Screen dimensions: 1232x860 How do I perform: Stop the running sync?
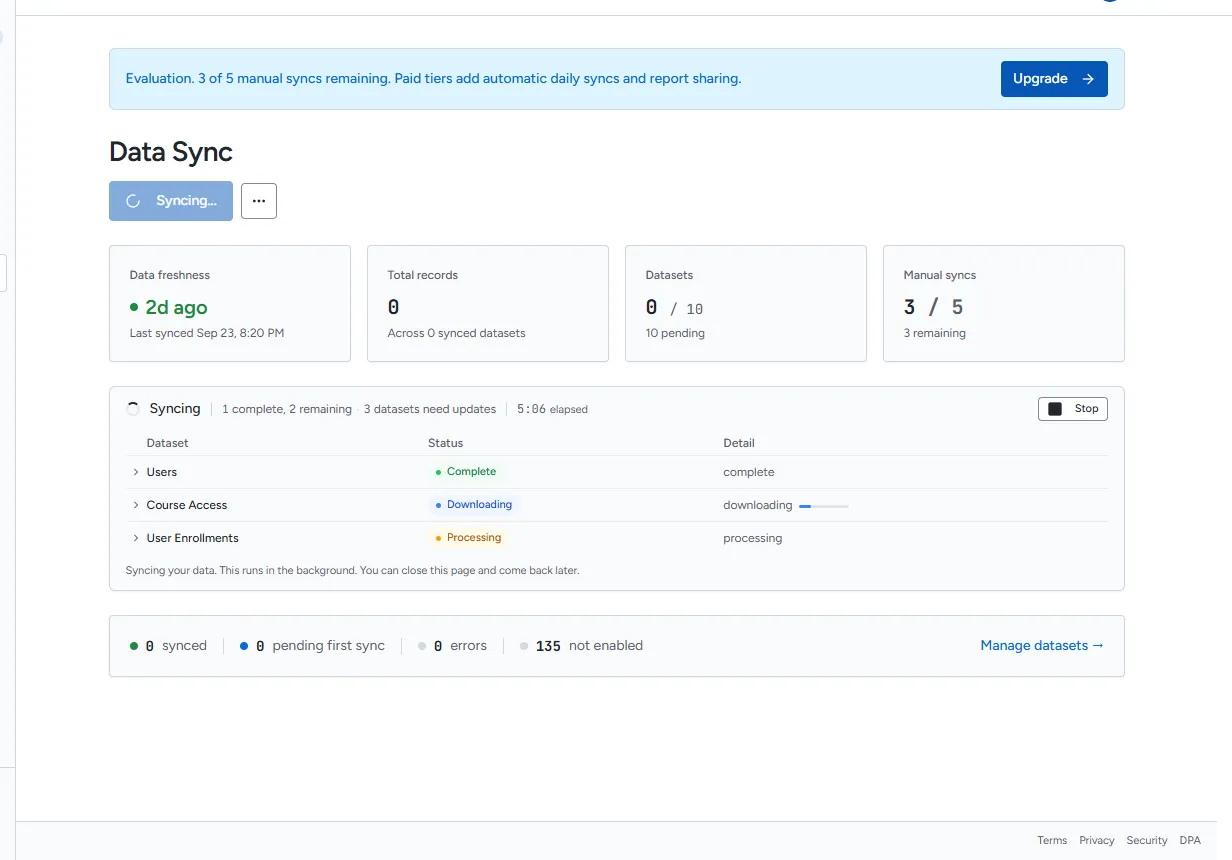tap(1073, 409)
